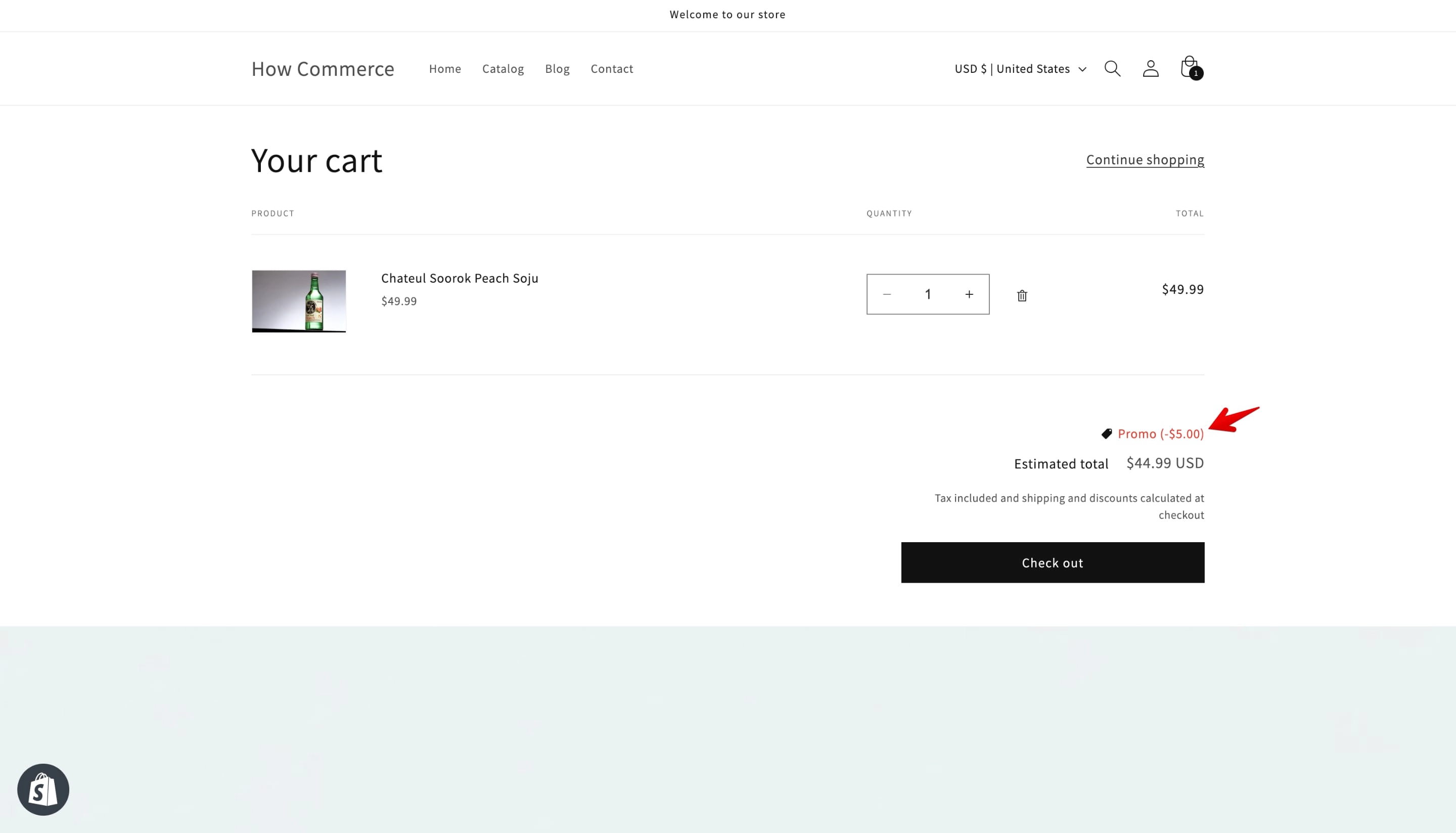Viewport: 1456px width, 833px height.
Task: Click the QUANTITY column header
Action: [889, 213]
